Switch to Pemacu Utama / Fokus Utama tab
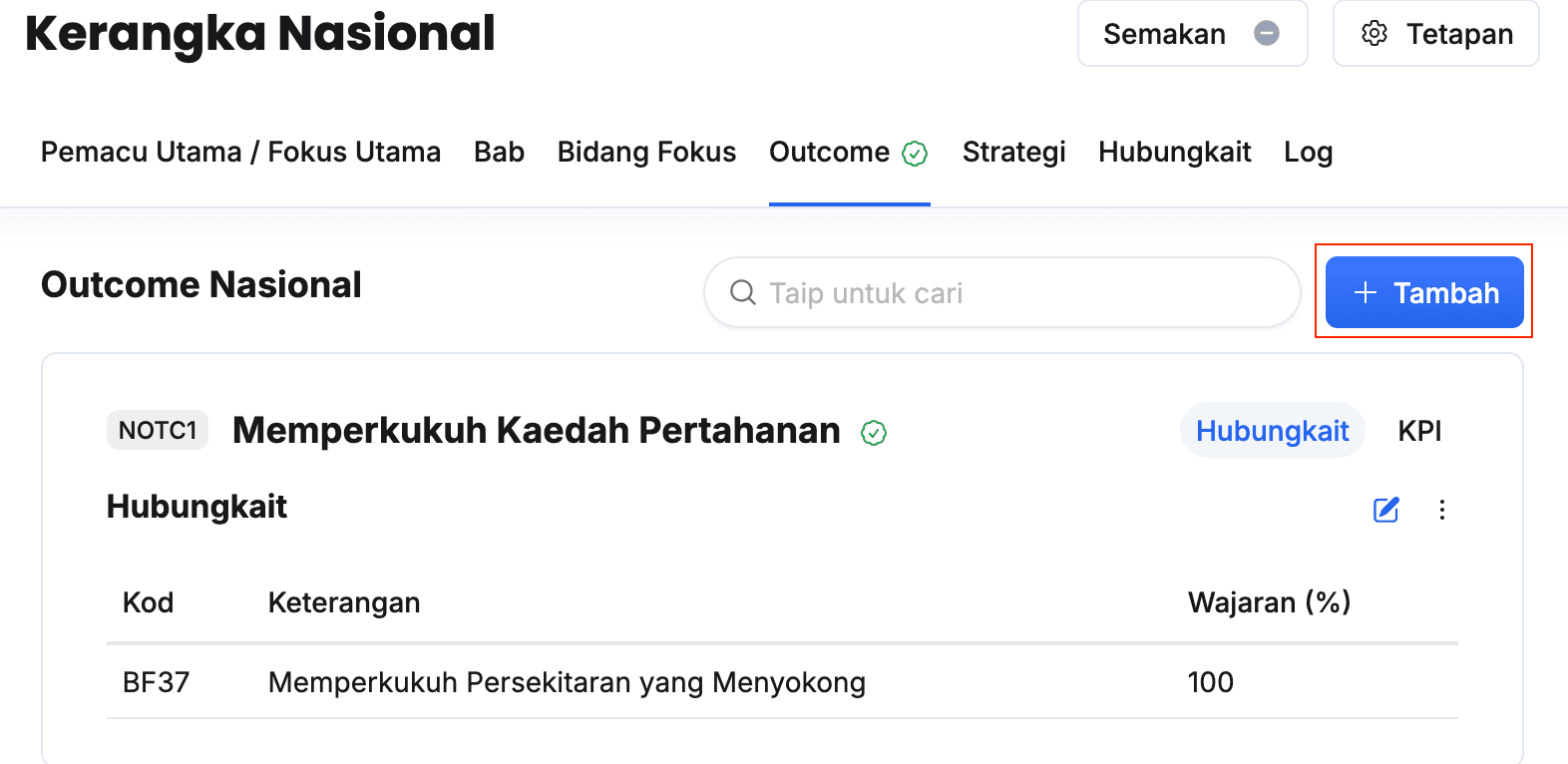1568x764 pixels. (240, 152)
